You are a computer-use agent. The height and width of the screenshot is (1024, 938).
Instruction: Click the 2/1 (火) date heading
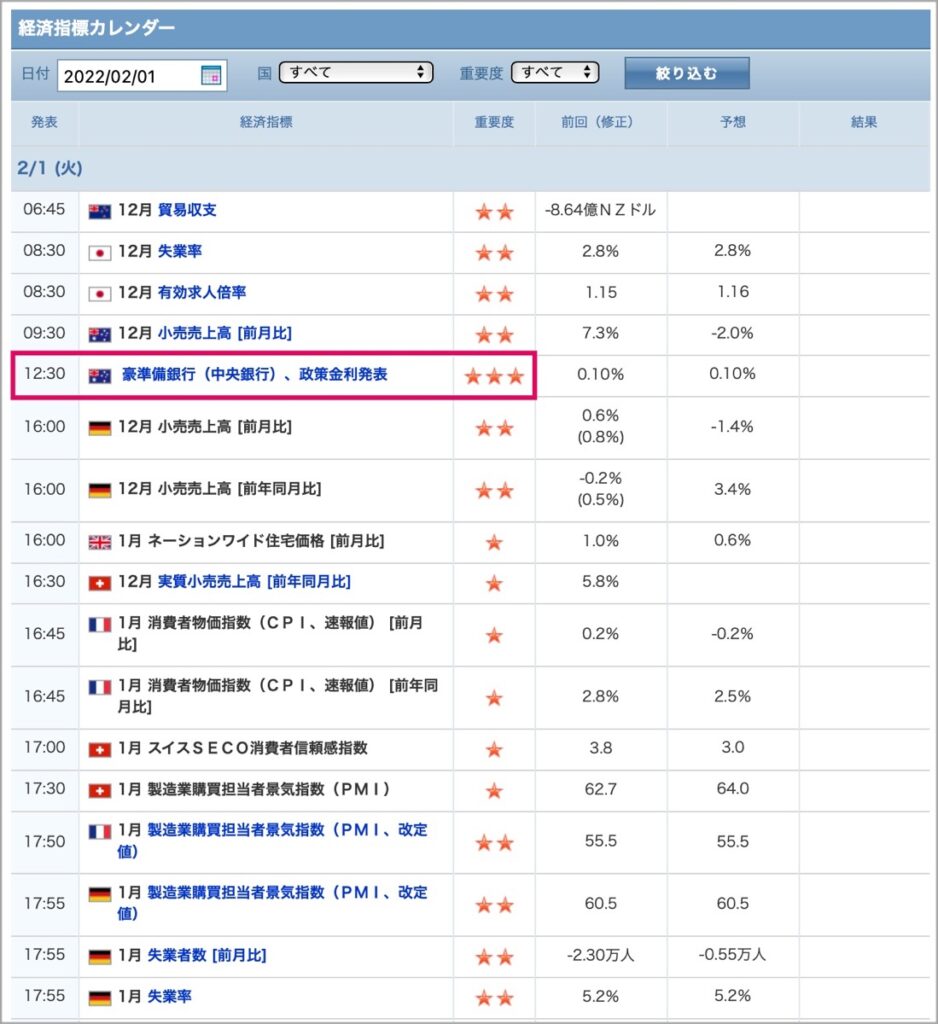(50, 168)
